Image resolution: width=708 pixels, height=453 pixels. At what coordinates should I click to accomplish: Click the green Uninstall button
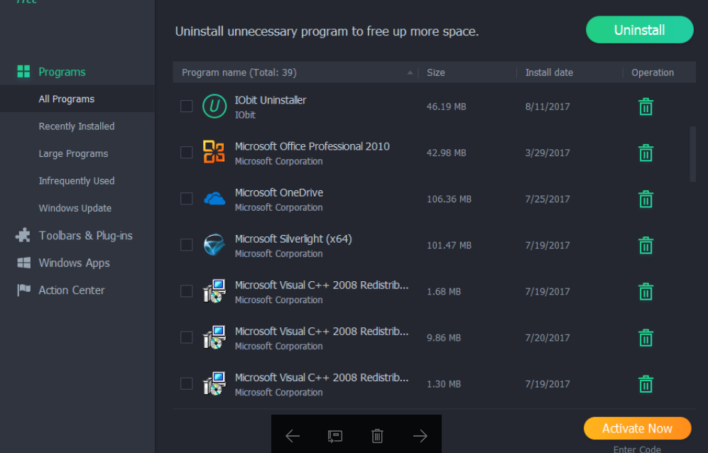point(639,30)
